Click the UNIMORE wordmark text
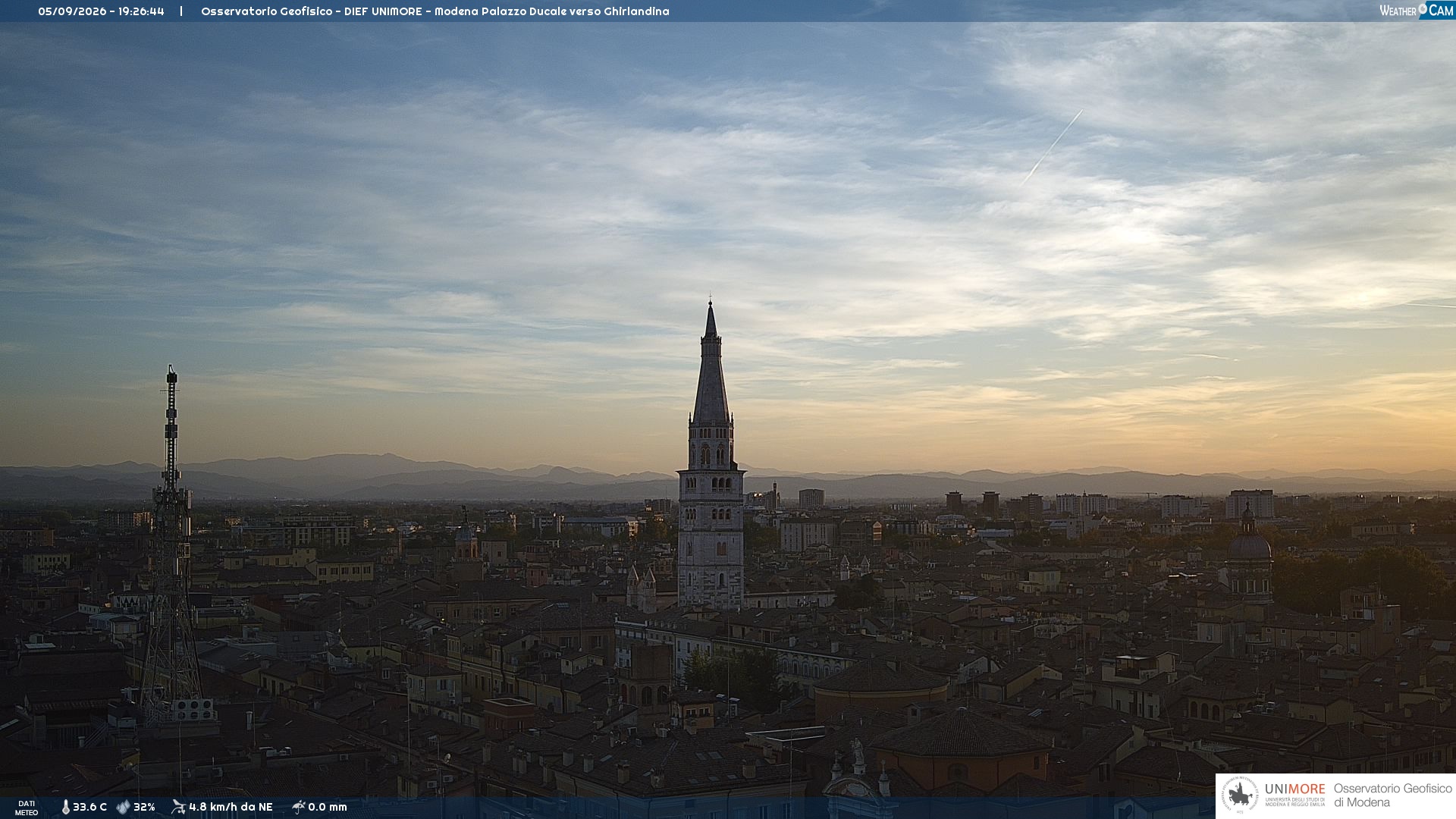 [x=1295, y=789]
